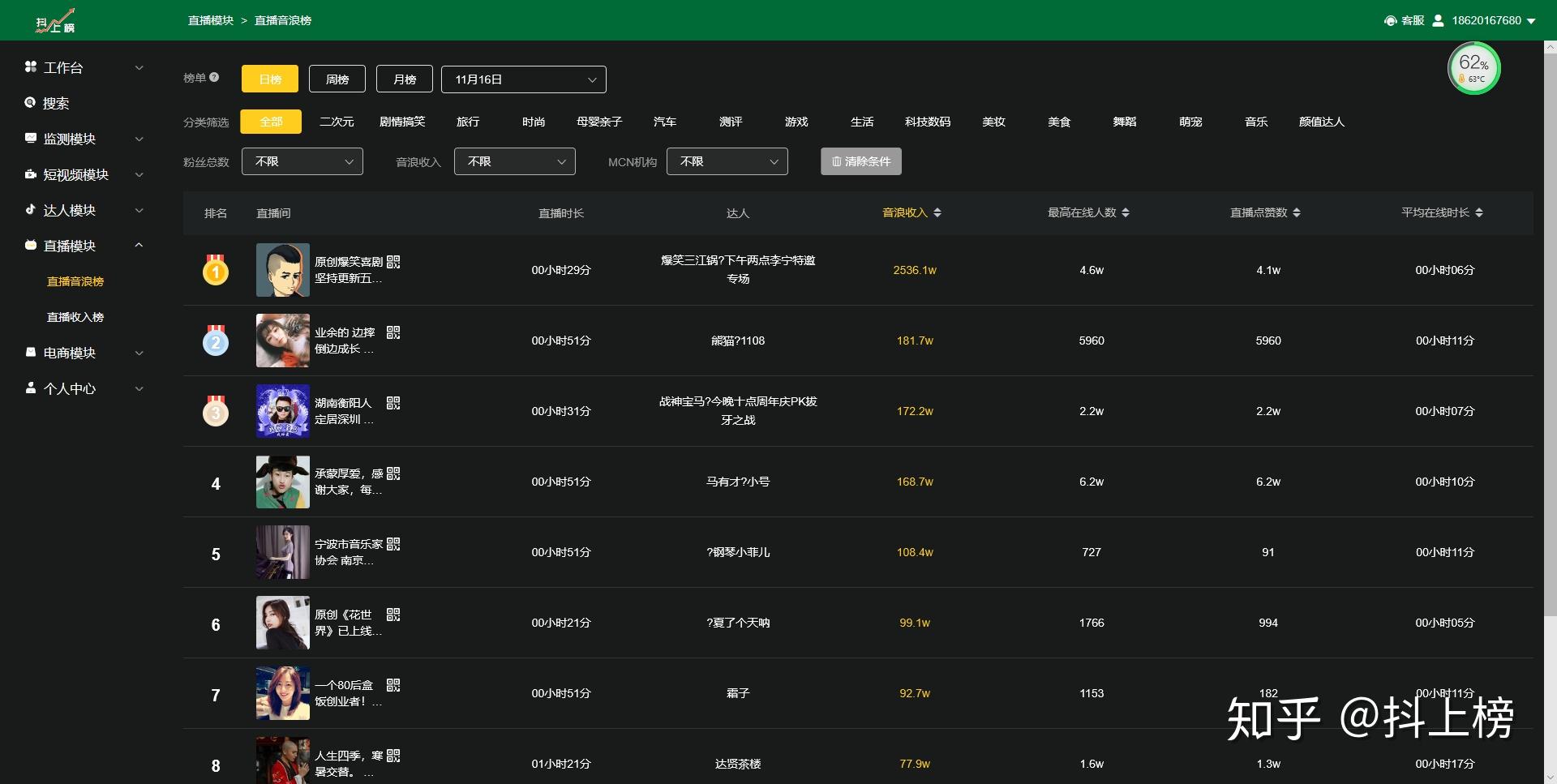This screenshot has width=1557, height=784.
Task: Open thumbnail of 湖南衡阳人 room
Action: [283, 411]
